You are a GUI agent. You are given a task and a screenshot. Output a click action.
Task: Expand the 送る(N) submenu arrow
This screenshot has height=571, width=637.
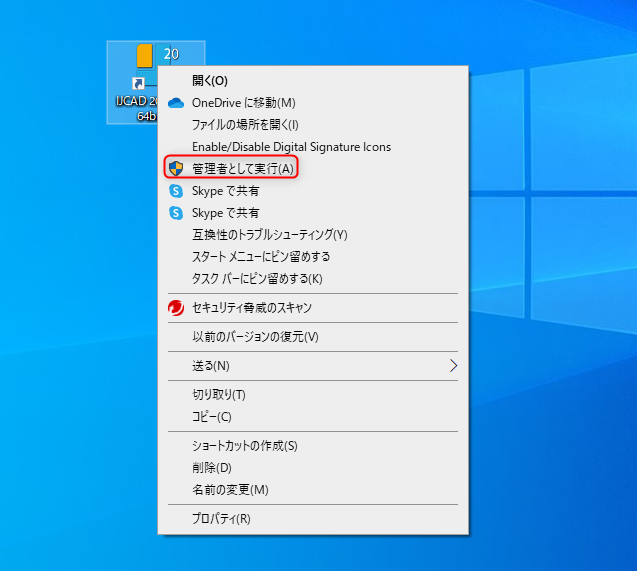[453, 366]
